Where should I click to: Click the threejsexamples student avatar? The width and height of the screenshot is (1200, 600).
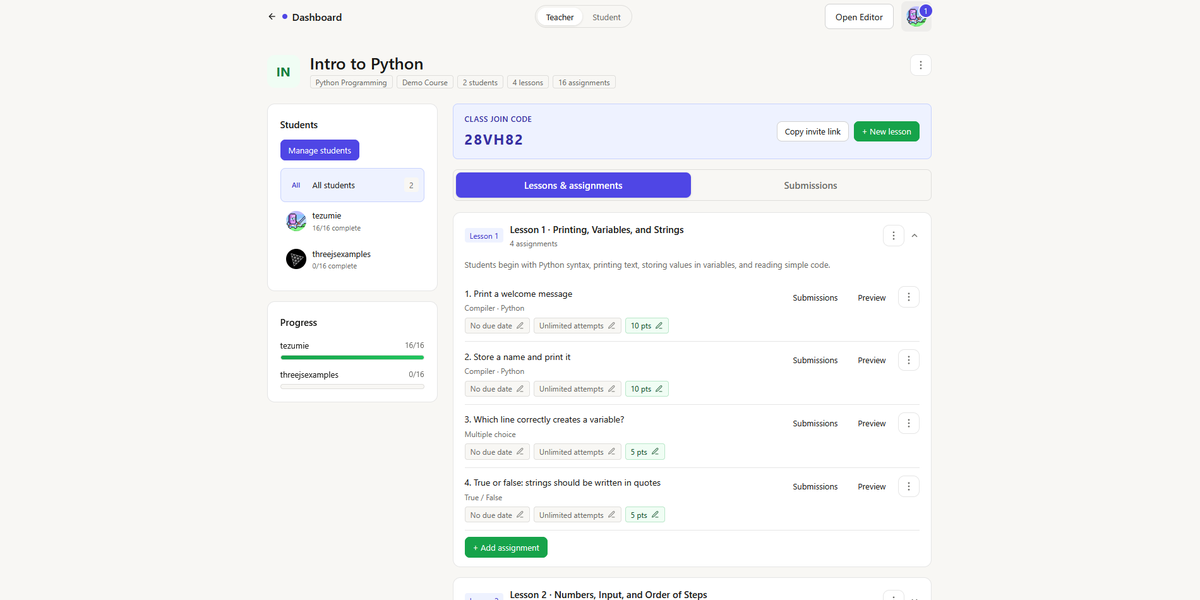pos(296,259)
